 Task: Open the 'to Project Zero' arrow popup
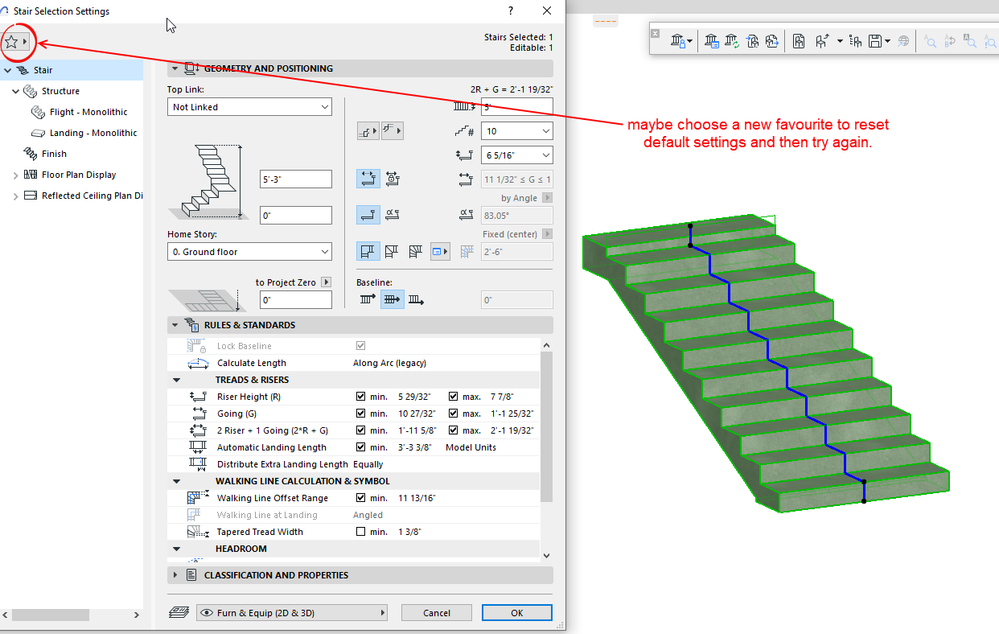(x=326, y=282)
